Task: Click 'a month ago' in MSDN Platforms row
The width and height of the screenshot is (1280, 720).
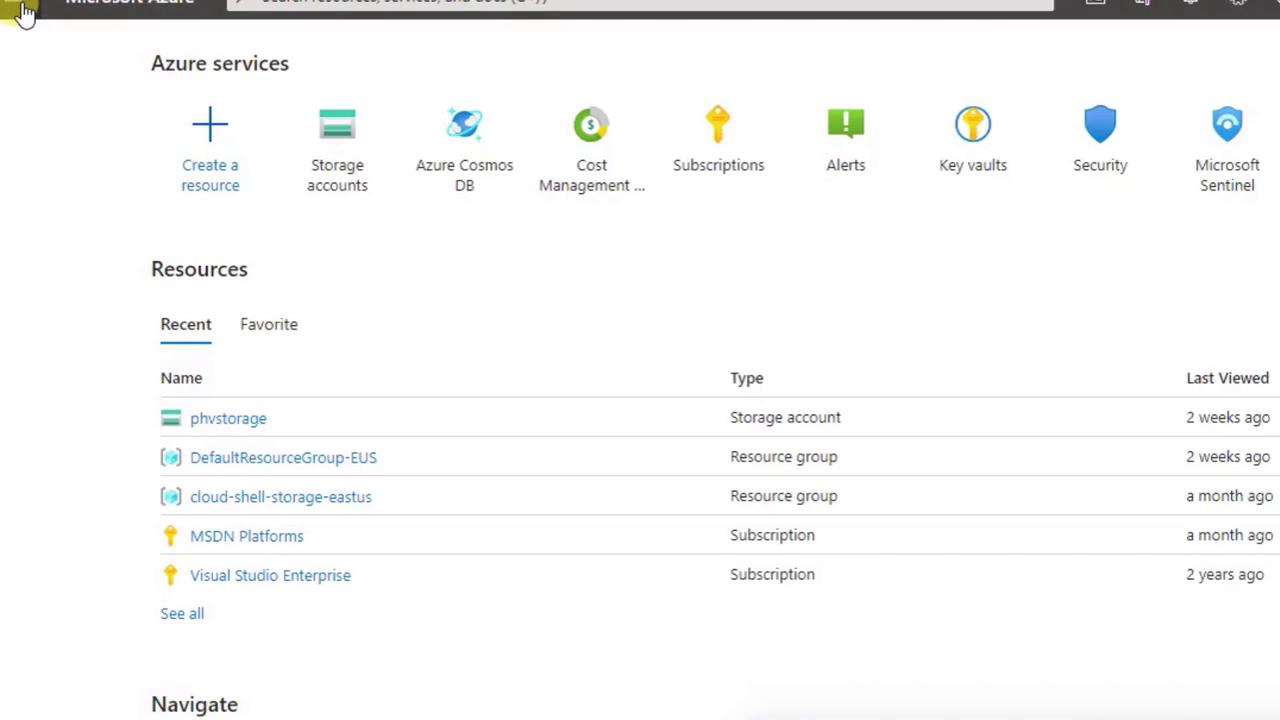Action: click(1230, 535)
